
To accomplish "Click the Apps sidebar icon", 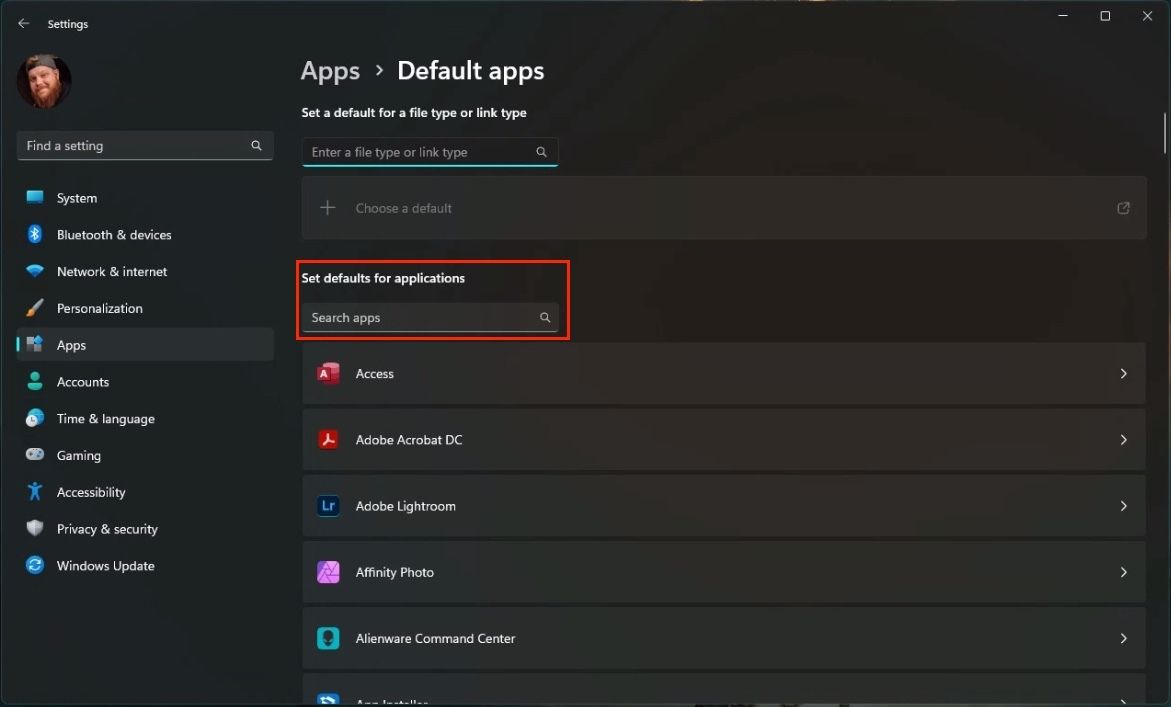I will (x=35, y=344).
